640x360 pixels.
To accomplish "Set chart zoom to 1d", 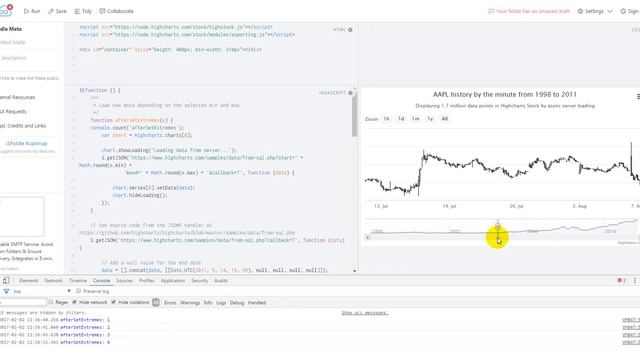I will coord(401,119).
